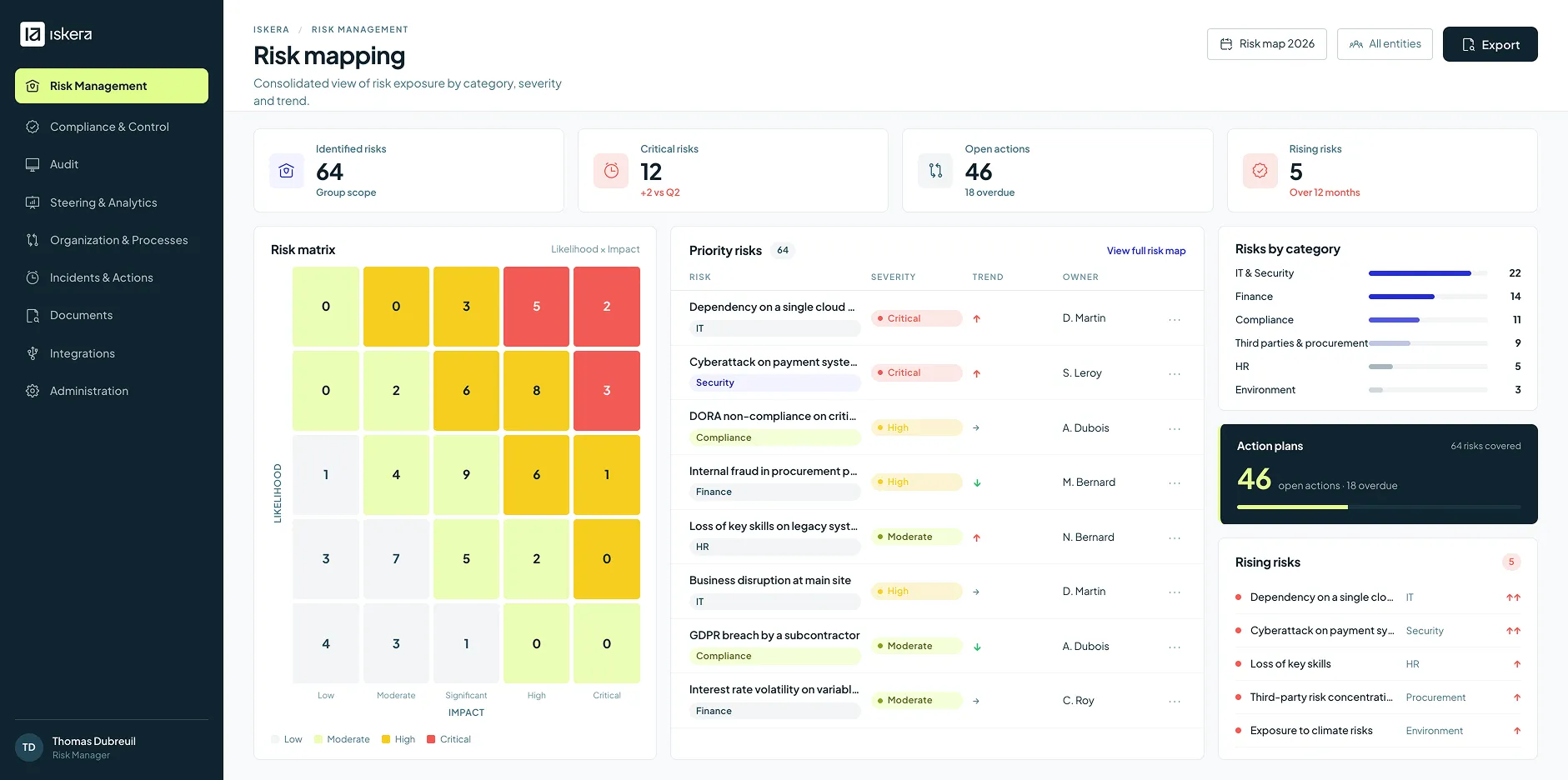The height and width of the screenshot is (780, 1568).
Task: Open Organization & Processes
Action: [112, 240]
